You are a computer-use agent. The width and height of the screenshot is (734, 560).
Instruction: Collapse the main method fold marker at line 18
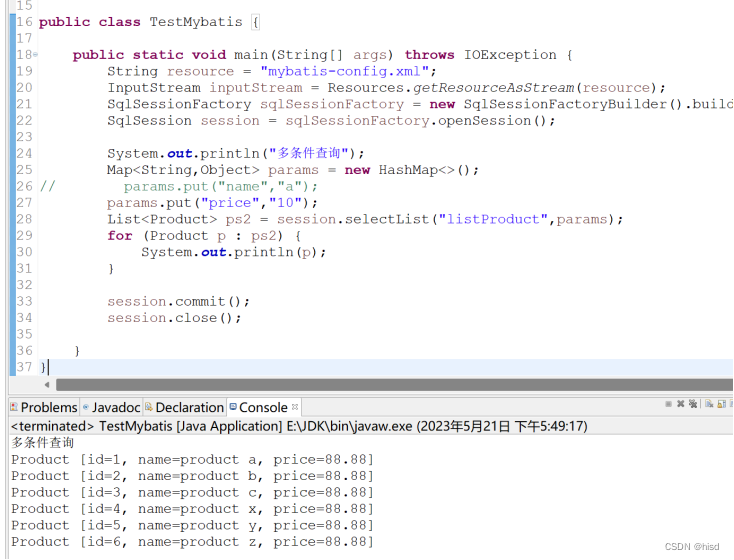[35, 55]
